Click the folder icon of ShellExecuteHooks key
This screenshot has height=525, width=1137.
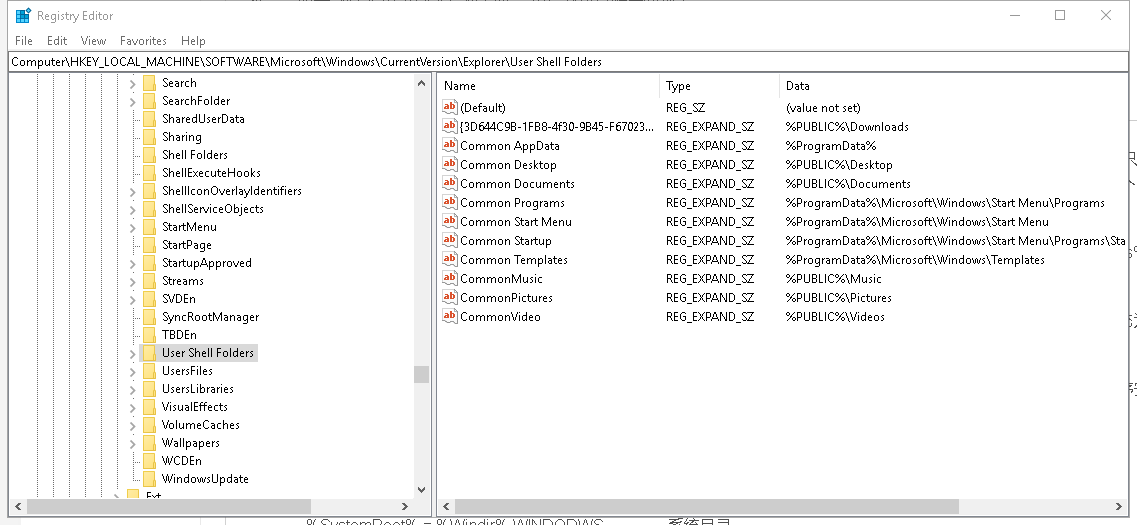149,173
